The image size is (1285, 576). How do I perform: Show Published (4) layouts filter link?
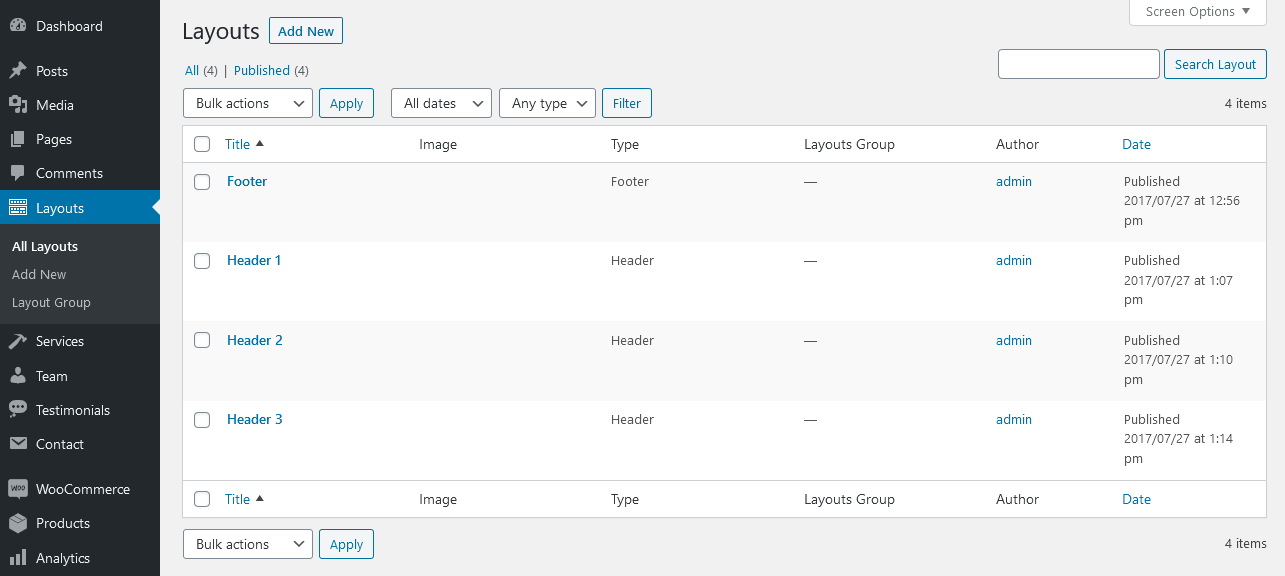(271, 71)
